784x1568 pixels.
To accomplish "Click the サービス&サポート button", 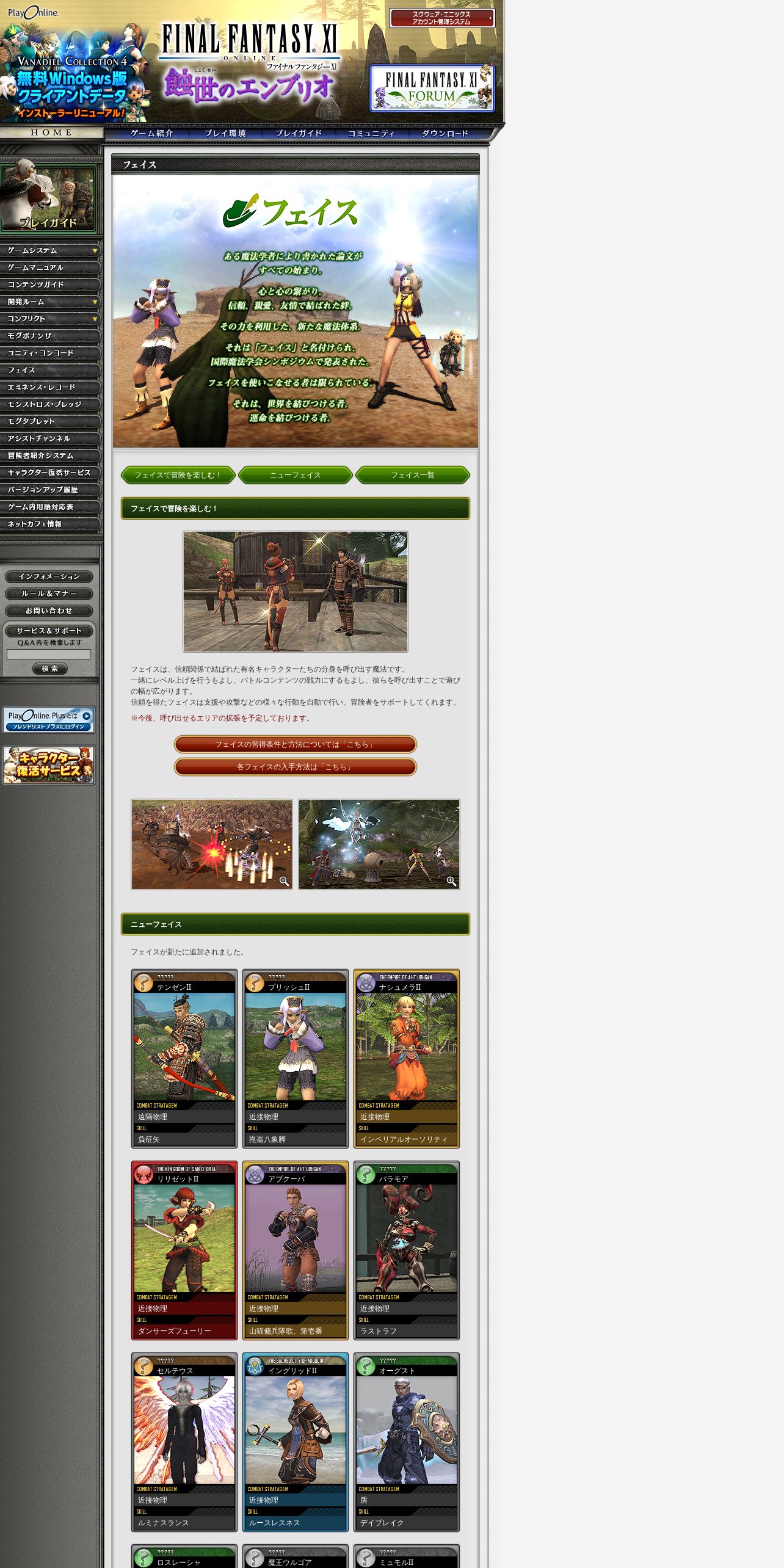I will (x=49, y=631).
